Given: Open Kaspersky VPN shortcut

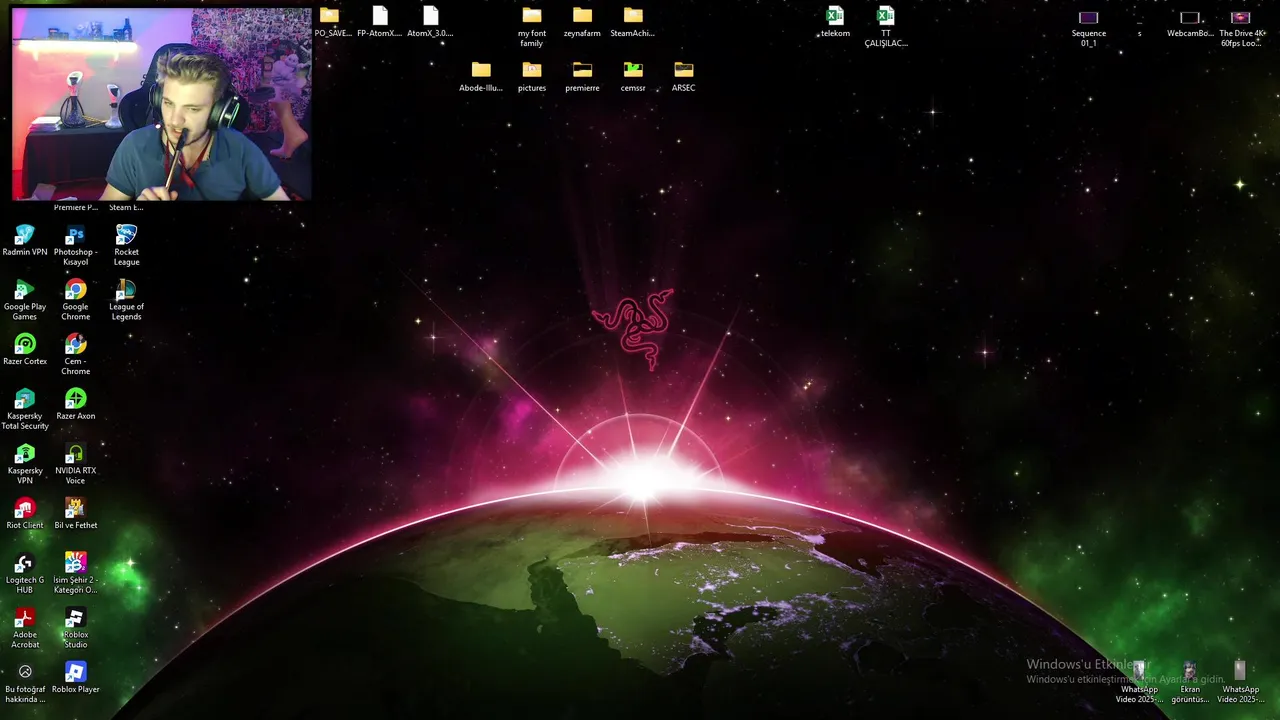Looking at the screenshot, I should [25, 465].
